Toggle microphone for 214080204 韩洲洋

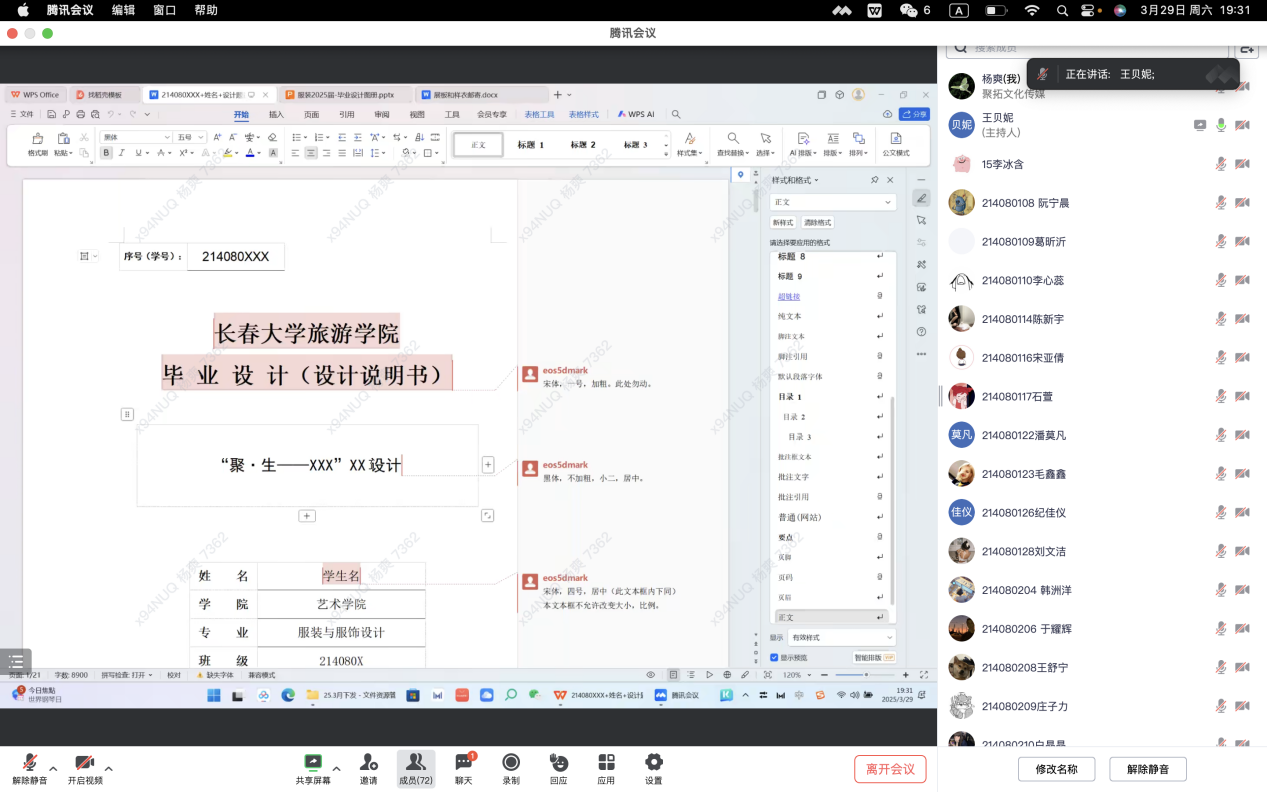click(x=1221, y=590)
